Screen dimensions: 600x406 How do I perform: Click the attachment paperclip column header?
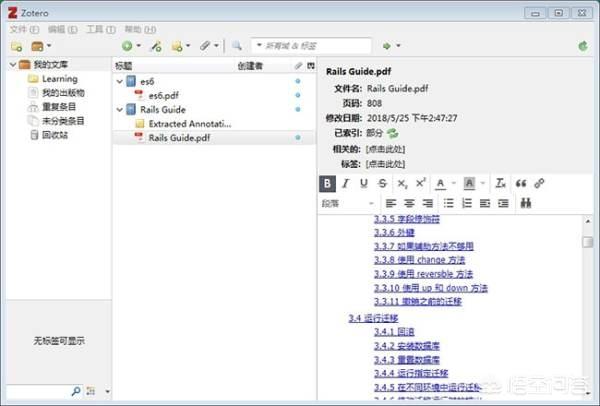[x=298, y=66]
